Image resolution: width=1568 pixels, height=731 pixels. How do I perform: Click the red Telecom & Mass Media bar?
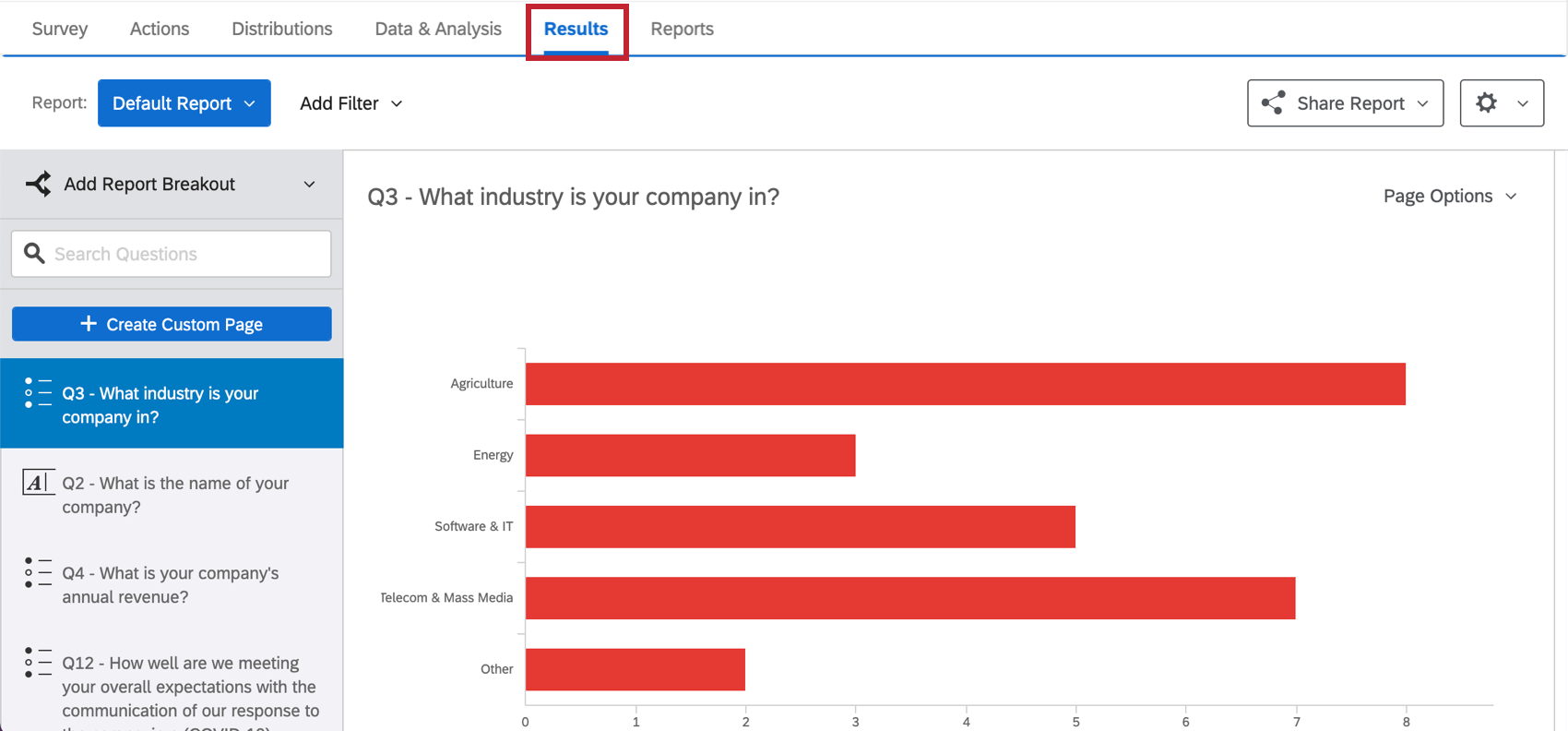[909, 598]
